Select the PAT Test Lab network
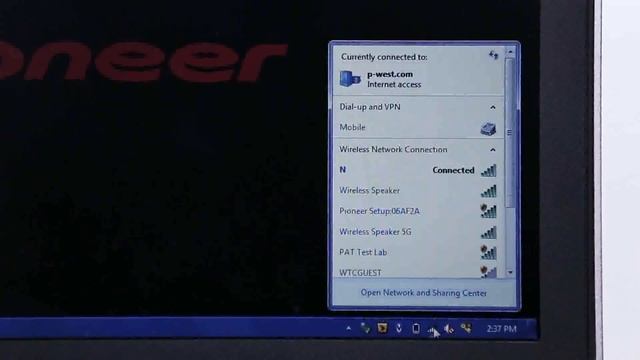The width and height of the screenshot is (640, 360). click(418, 252)
